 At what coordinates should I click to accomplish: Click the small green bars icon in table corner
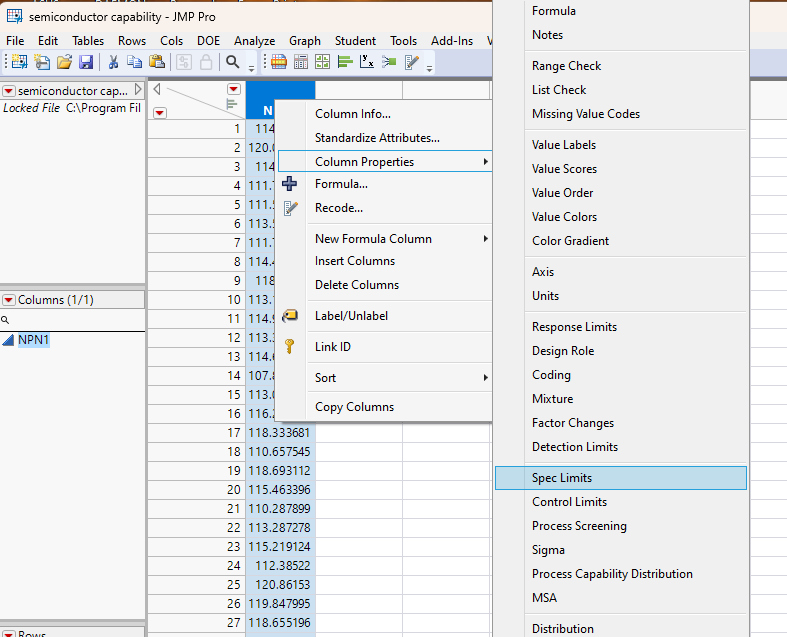[x=231, y=104]
